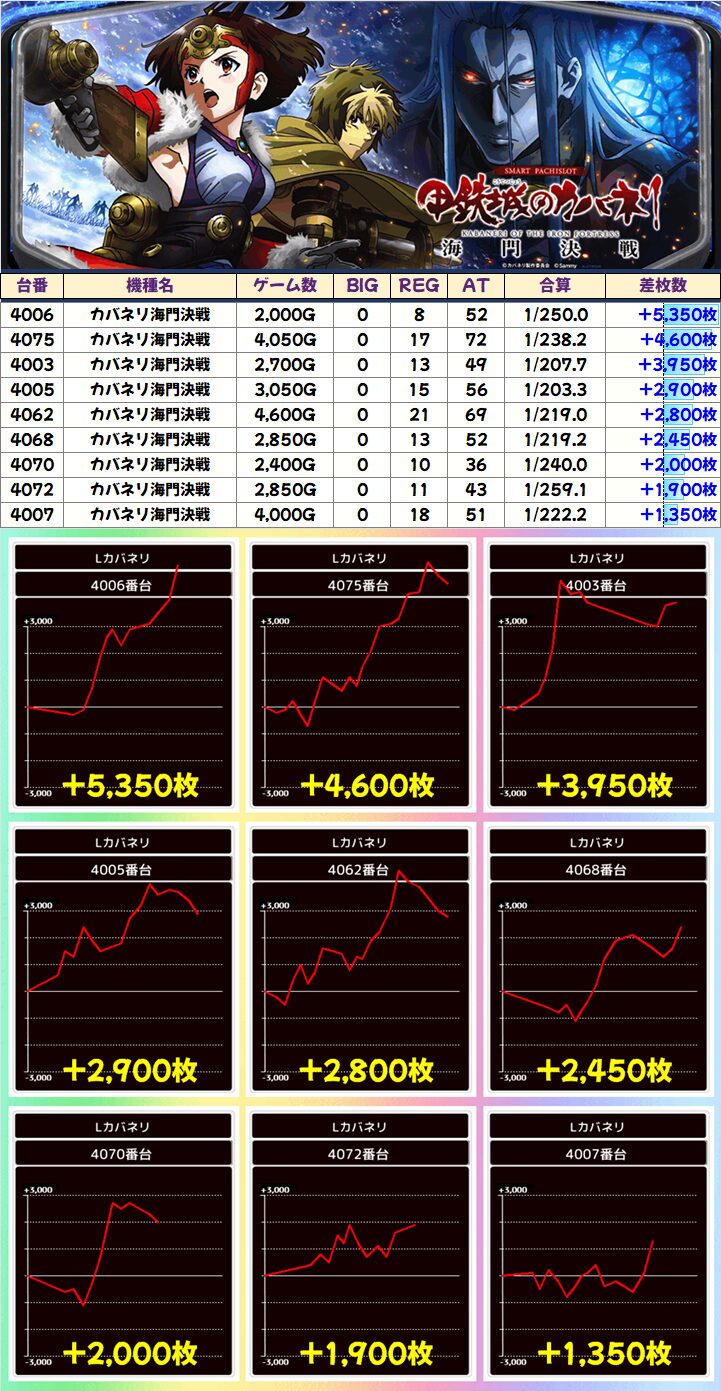Click AT count 36 for 4070
Image resolution: width=721 pixels, height=1391 pixels.
(x=476, y=465)
